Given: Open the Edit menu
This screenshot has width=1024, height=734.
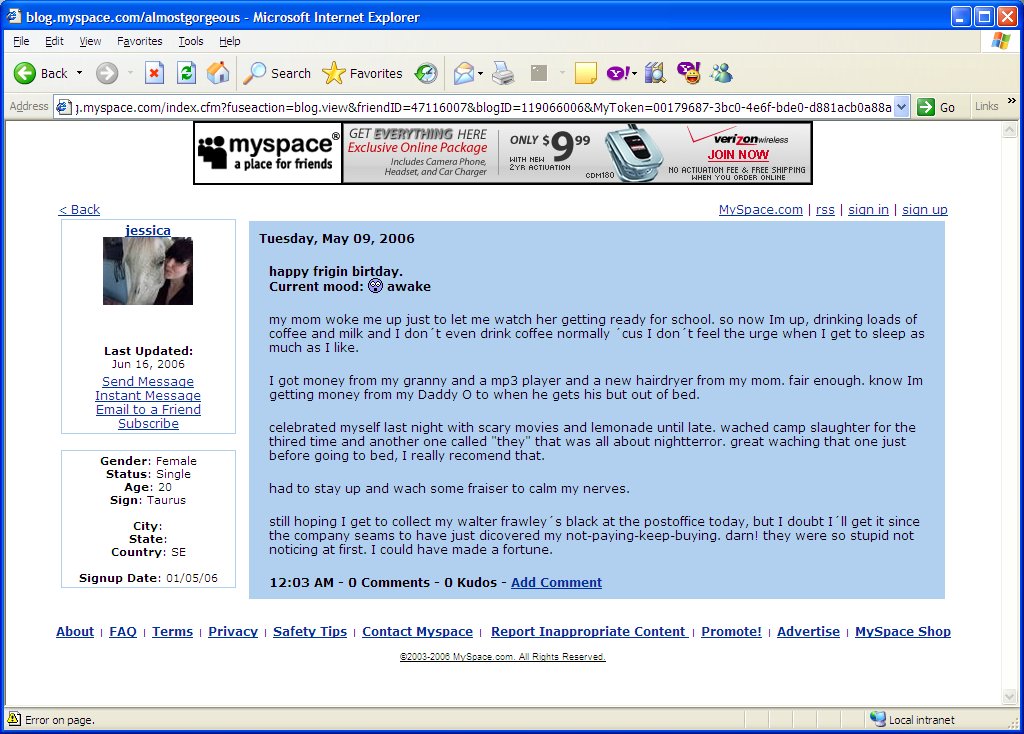Looking at the screenshot, I should [54, 41].
